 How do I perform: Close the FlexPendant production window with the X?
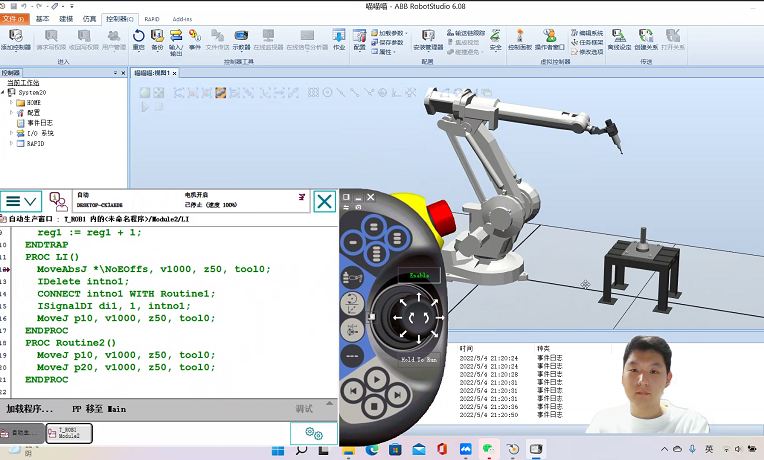[325, 201]
